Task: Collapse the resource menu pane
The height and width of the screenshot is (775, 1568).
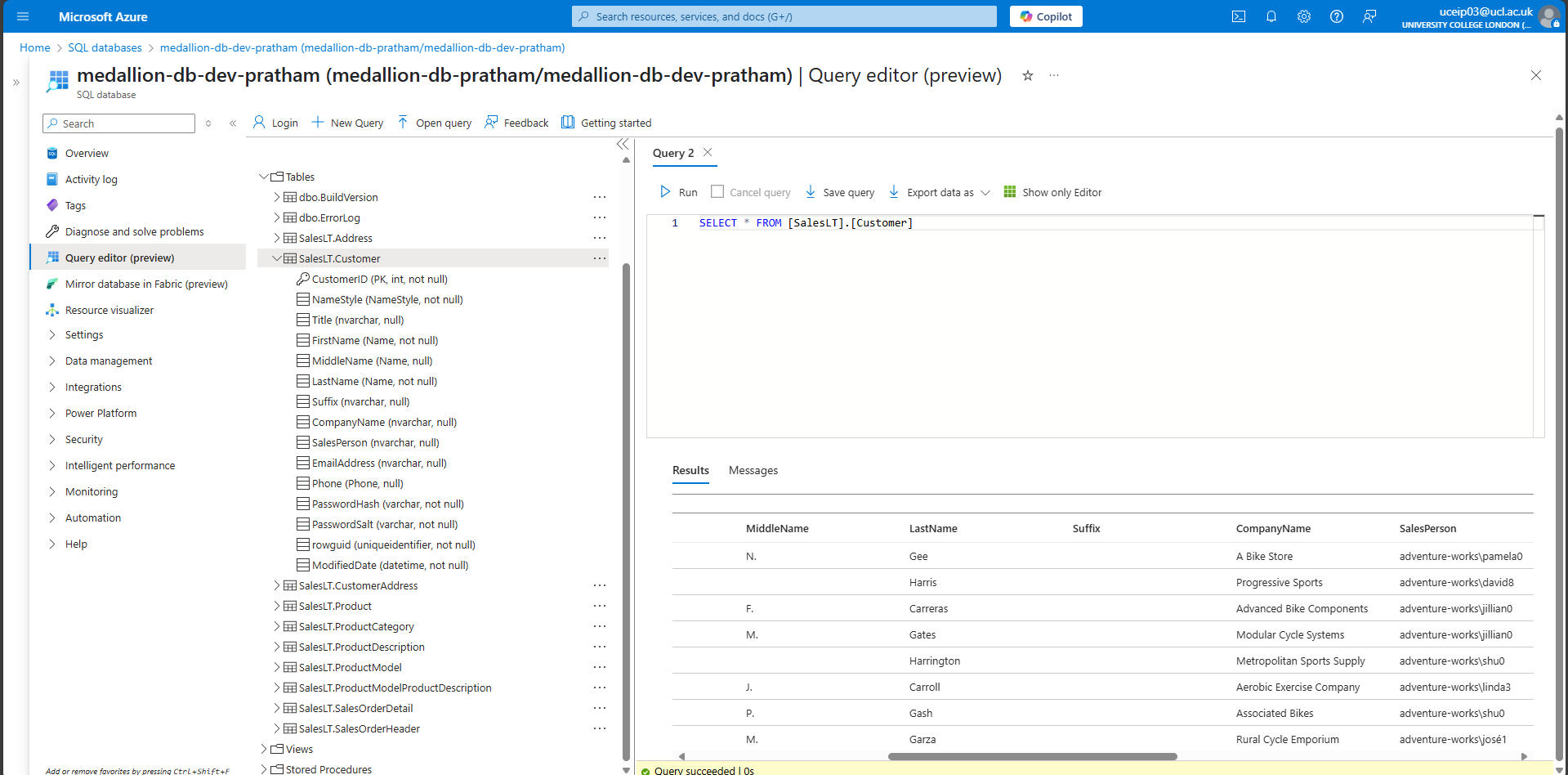Action: click(233, 123)
